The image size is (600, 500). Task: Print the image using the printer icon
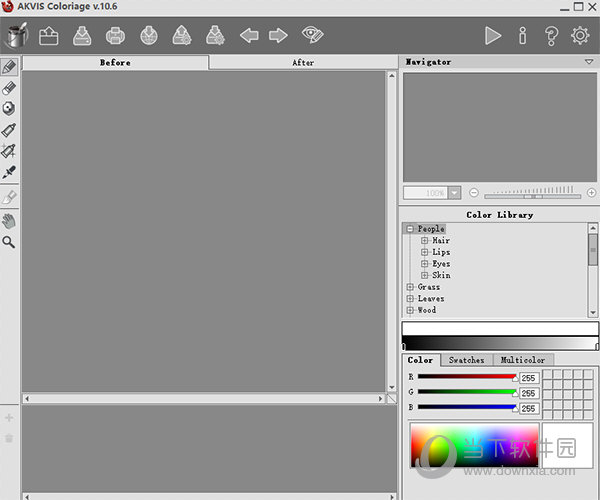click(x=115, y=36)
